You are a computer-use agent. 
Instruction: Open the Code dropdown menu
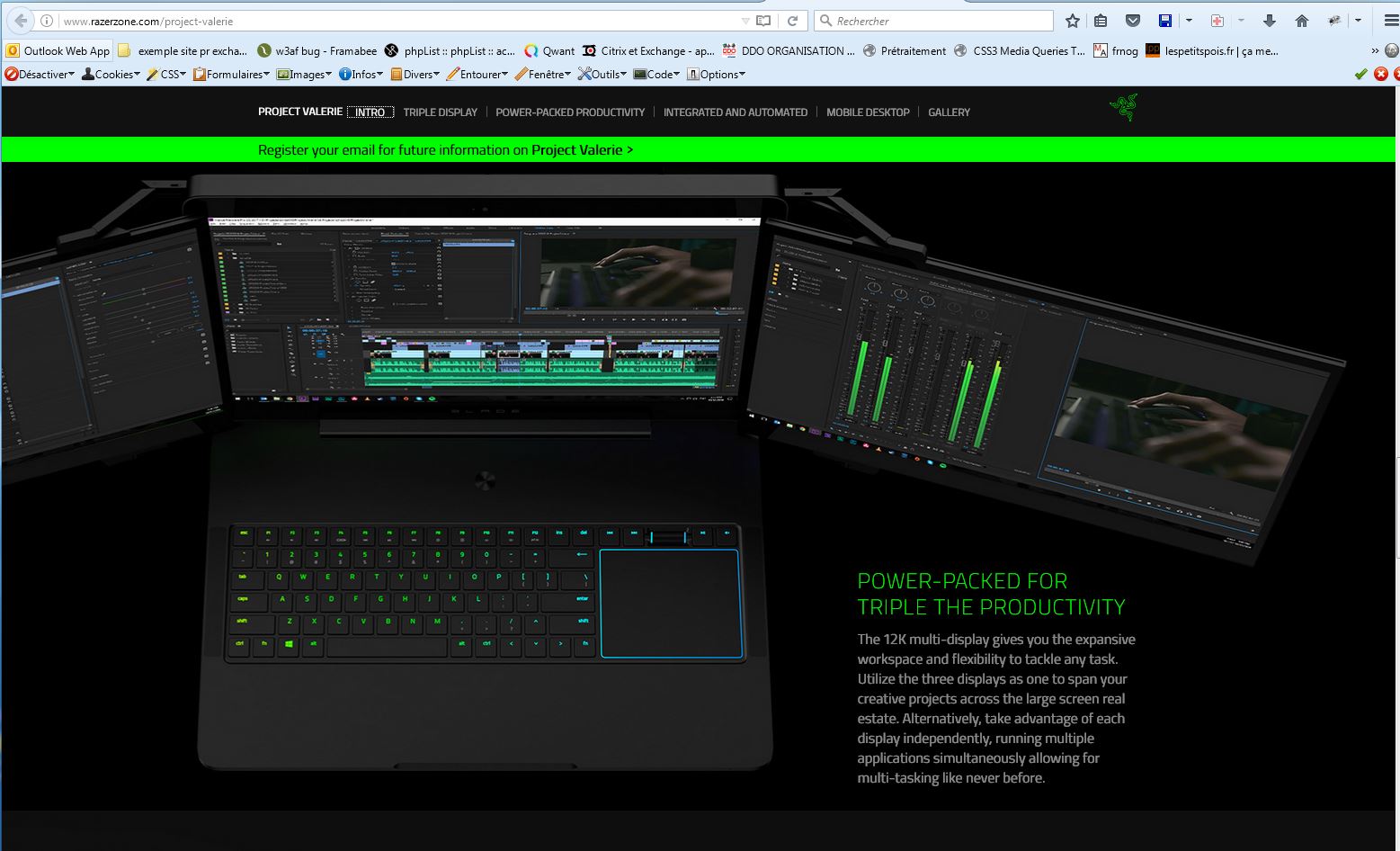pos(656,75)
